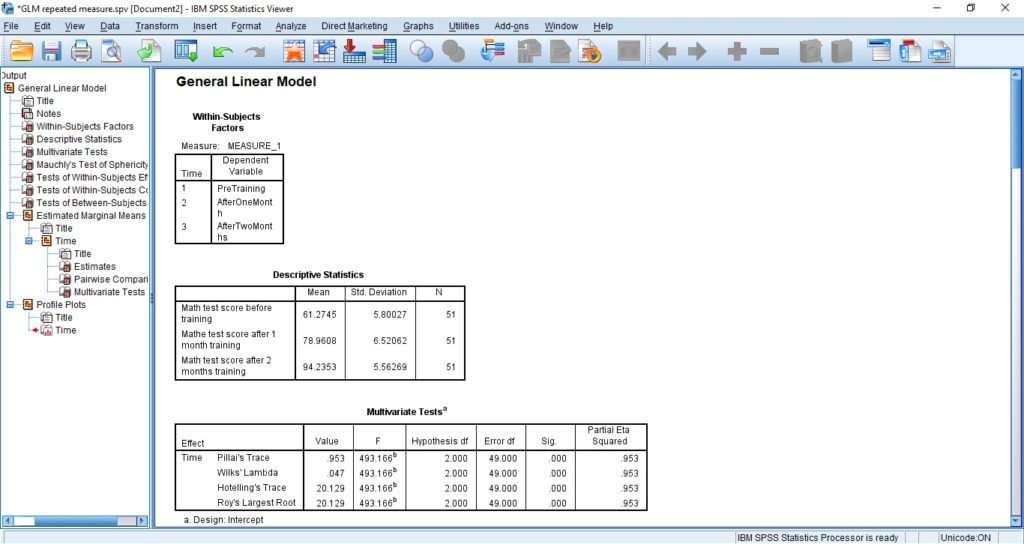Viewport: 1024px width, 544px height.
Task: Open Print Preview from the toolbar
Action: coord(111,51)
